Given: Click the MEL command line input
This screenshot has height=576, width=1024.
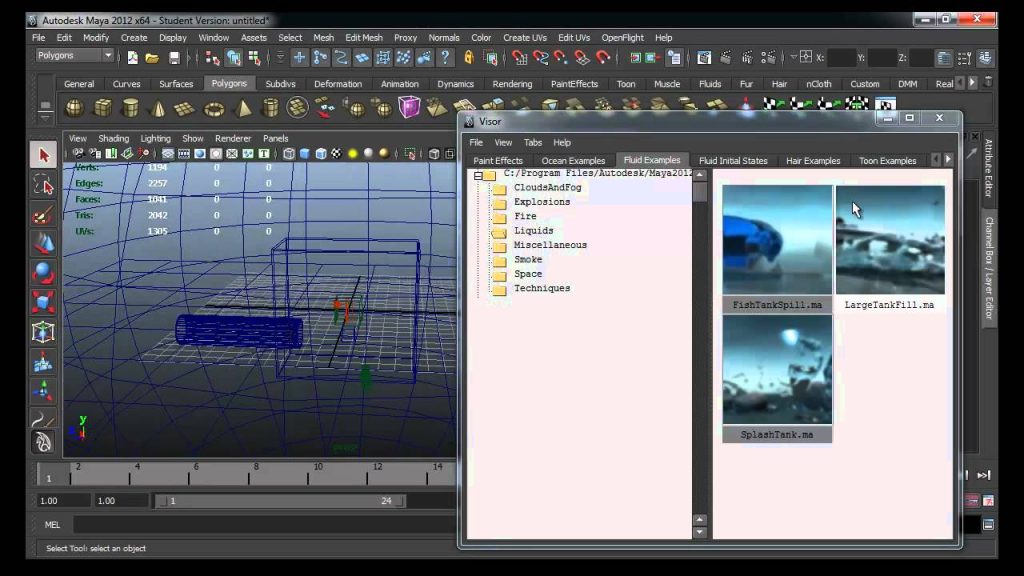Looking at the screenshot, I should (x=264, y=524).
